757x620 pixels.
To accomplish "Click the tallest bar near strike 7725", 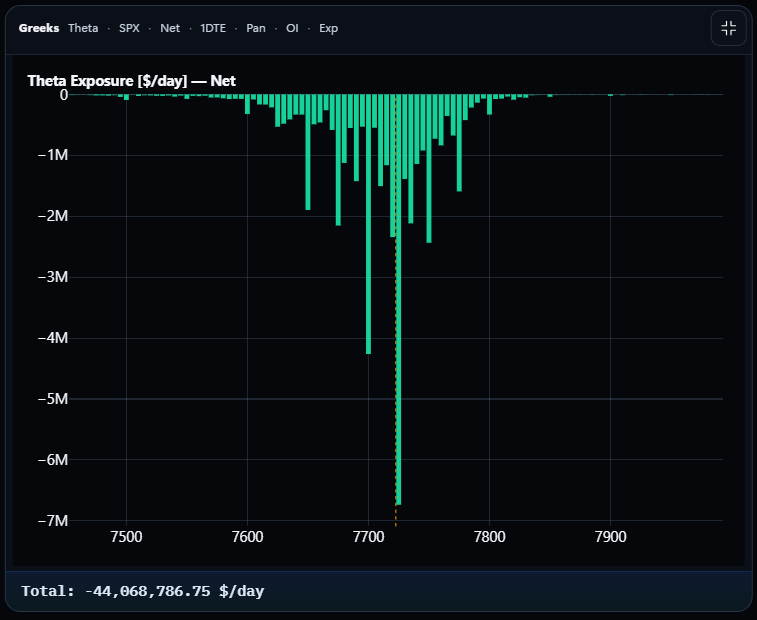I will [398, 299].
